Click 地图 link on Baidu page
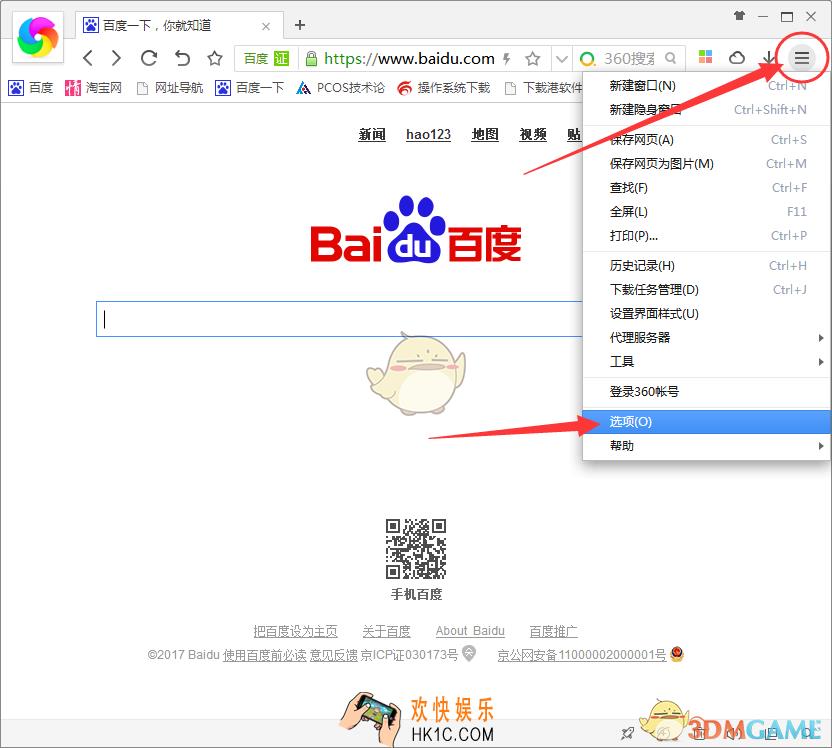Image resolution: width=832 pixels, height=748 pixels. click(x=485, y=135)
